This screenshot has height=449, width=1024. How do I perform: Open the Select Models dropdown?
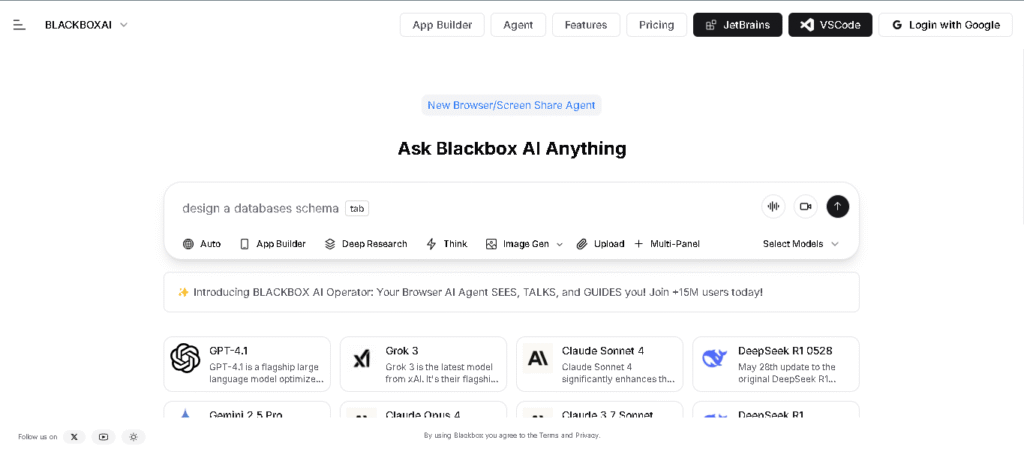[x=800, y=244]
